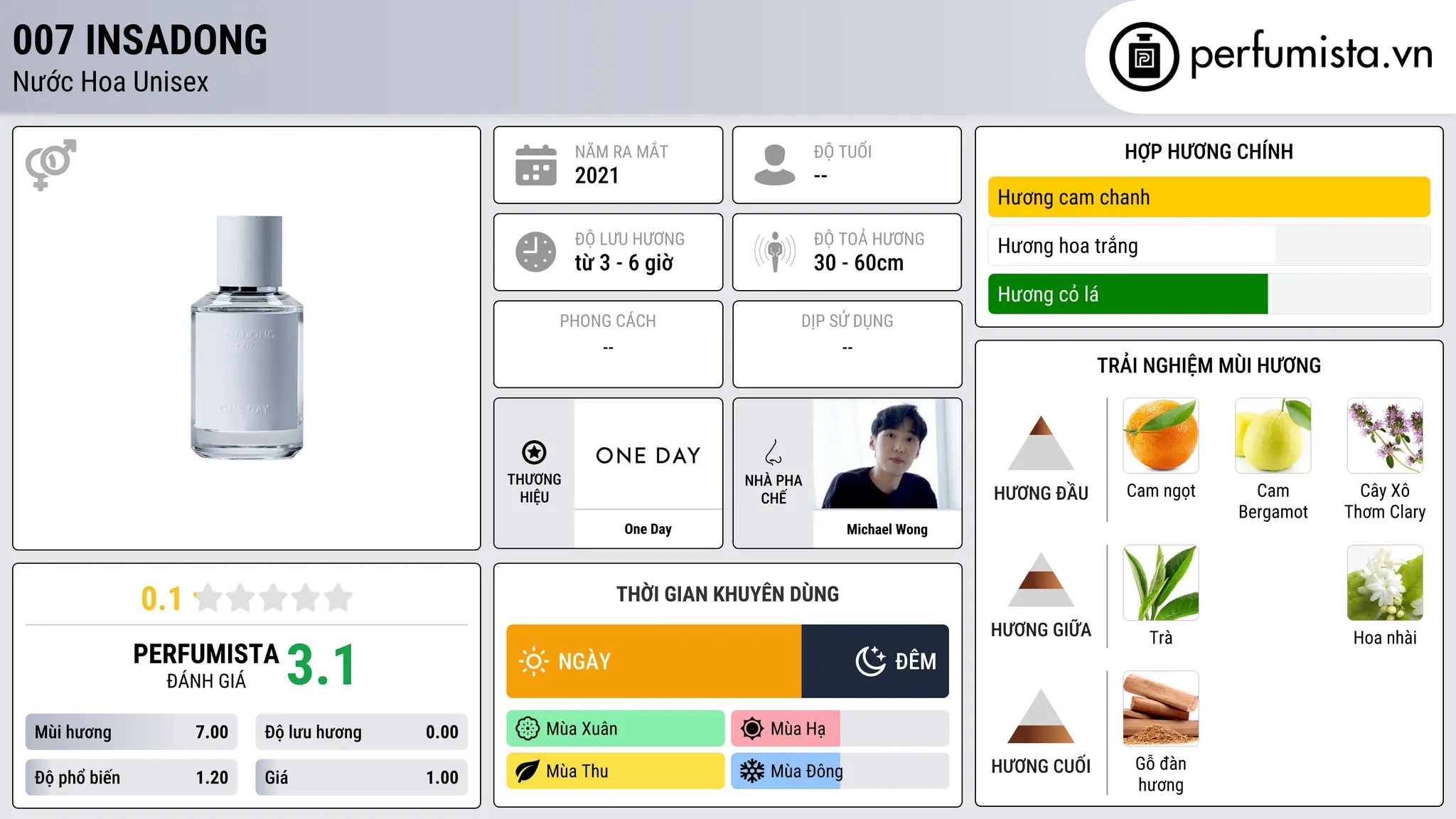
Task: Open the perfume bottle product image
Action: (x=247, y=337)
